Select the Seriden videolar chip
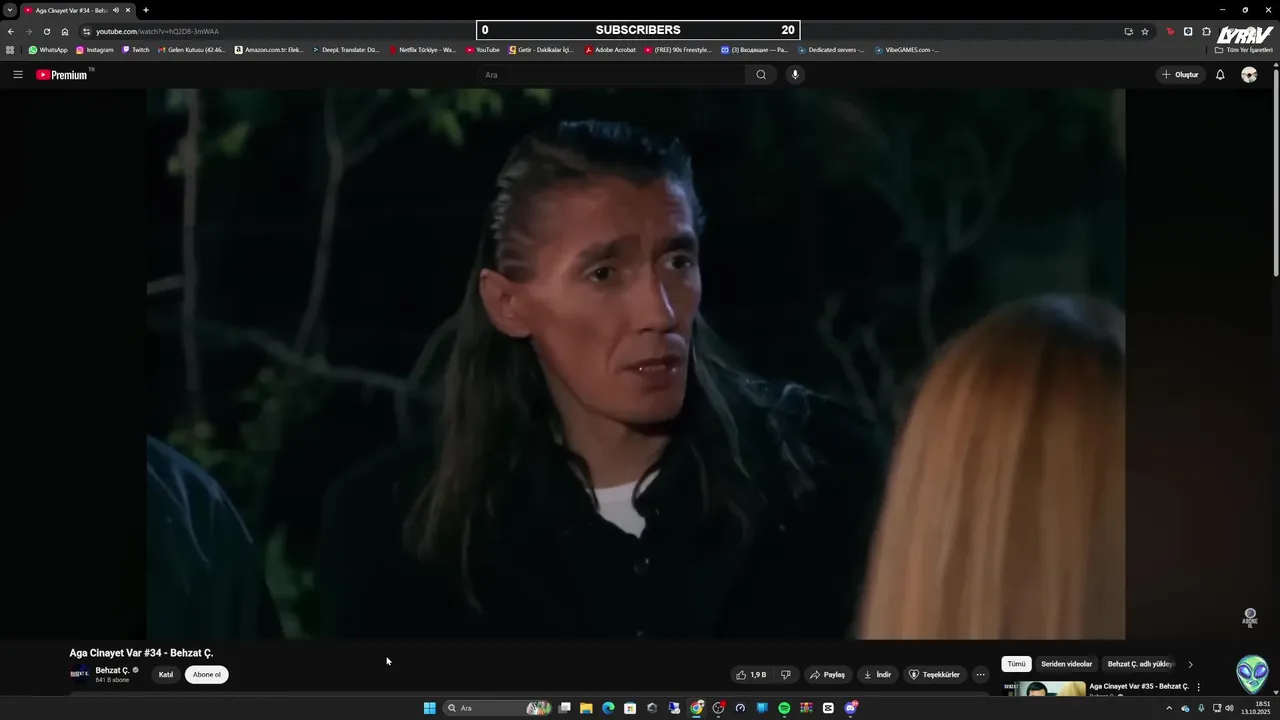This screenshot has height=720, width=1280. (x=1066, y=664)
